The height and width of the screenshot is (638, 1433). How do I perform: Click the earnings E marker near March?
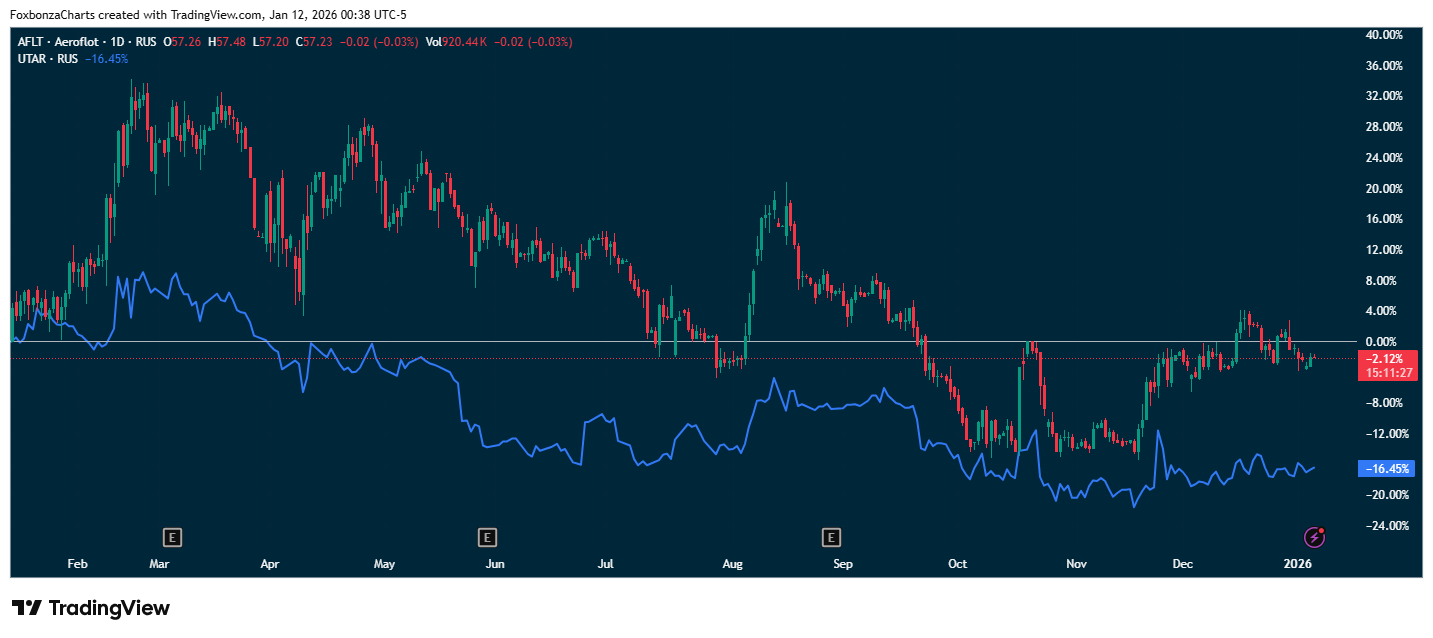(173, 538)
